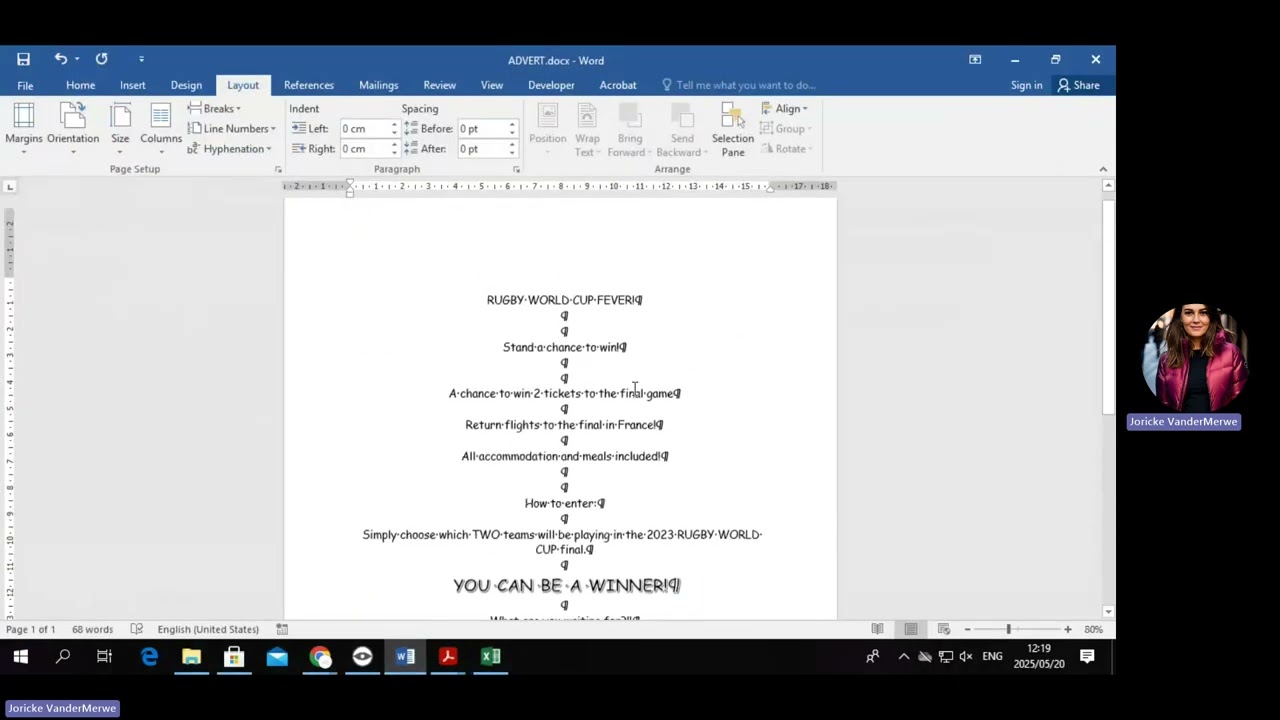Switch to the Mailings tab
The image size is (1280, 720).
379,85
